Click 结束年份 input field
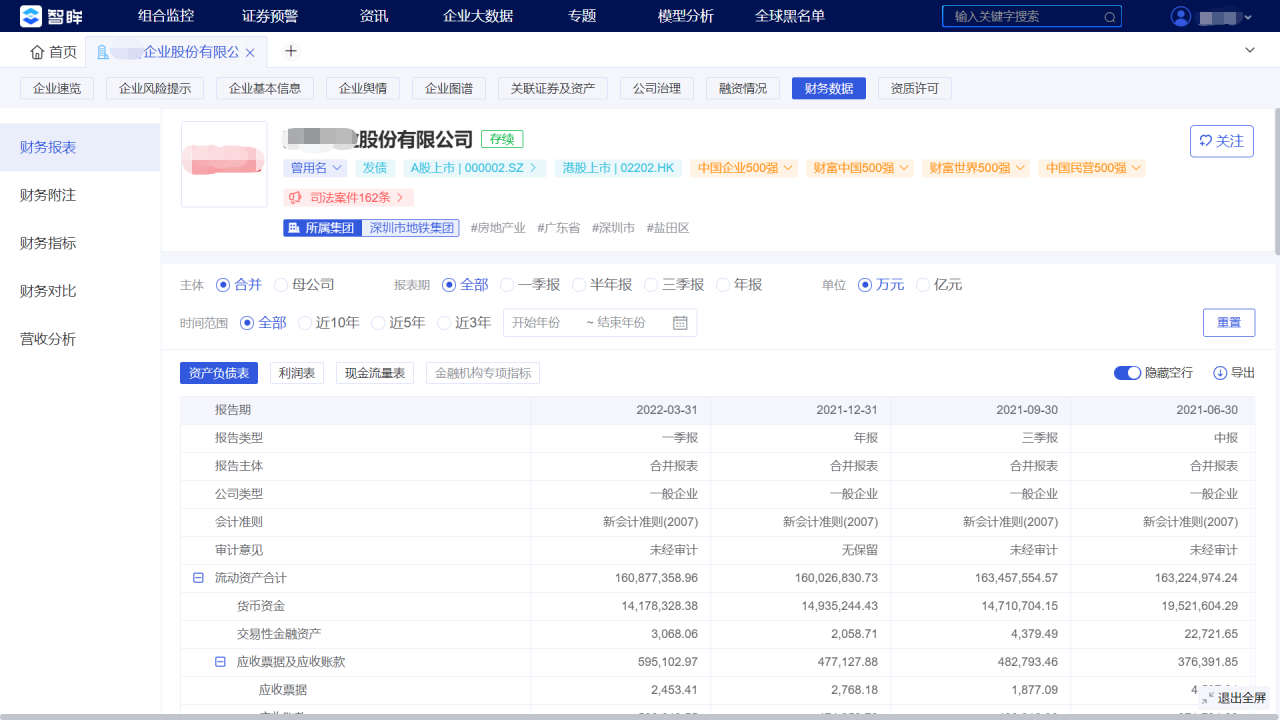This screenshot has height=720, width=1280. tap(621, 323)
